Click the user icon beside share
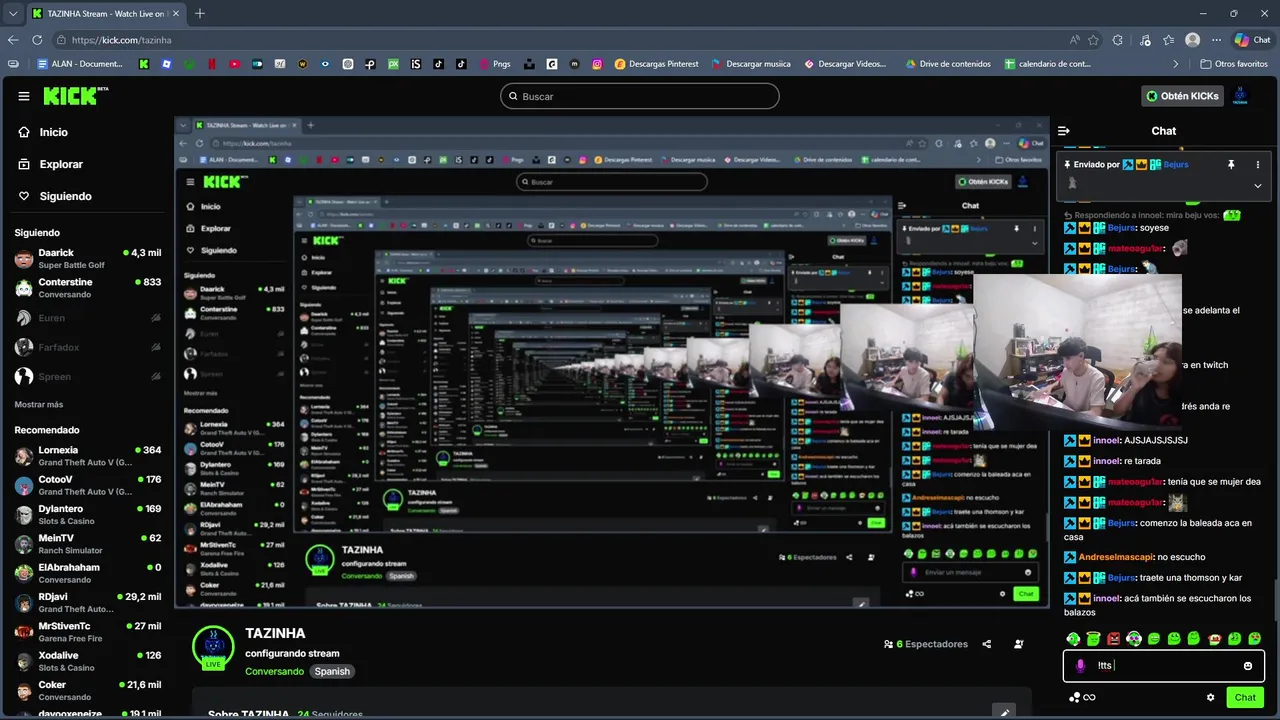The image size is (1280, 720). coord(1019,644)
